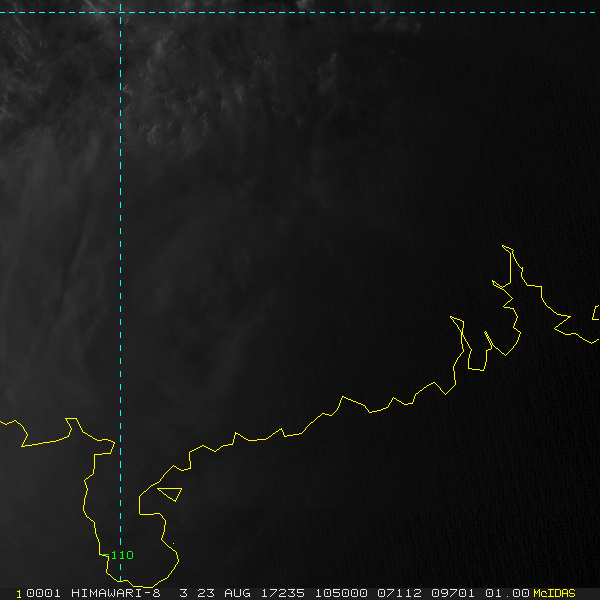Click the band number 3 in status line
600x600 pixels.
(184, 593)
